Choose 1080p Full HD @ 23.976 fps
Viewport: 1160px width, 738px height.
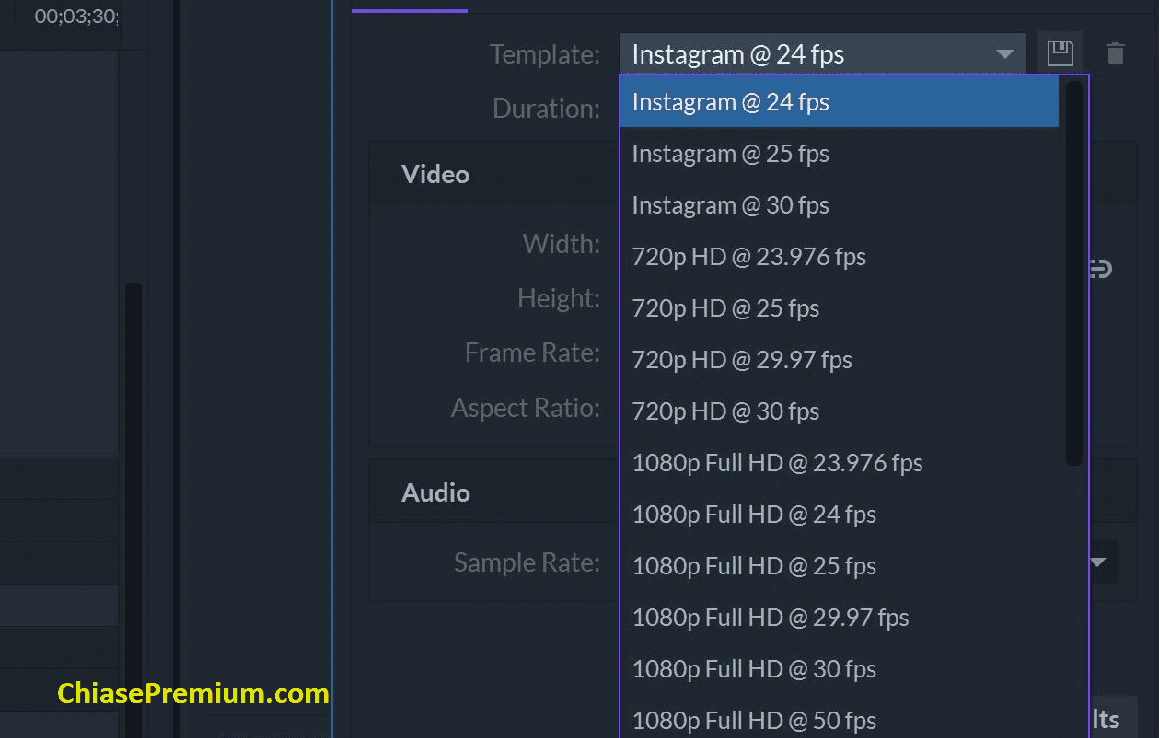(839, 463)
